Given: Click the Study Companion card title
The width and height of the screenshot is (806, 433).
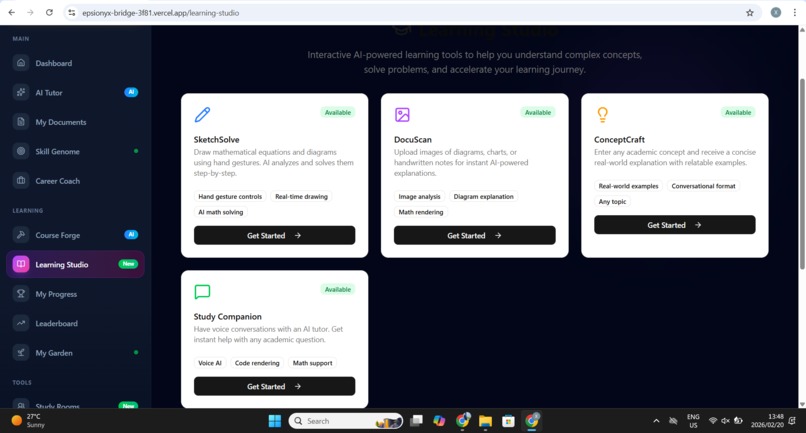Looking at the screenshot, I should 227,317.
